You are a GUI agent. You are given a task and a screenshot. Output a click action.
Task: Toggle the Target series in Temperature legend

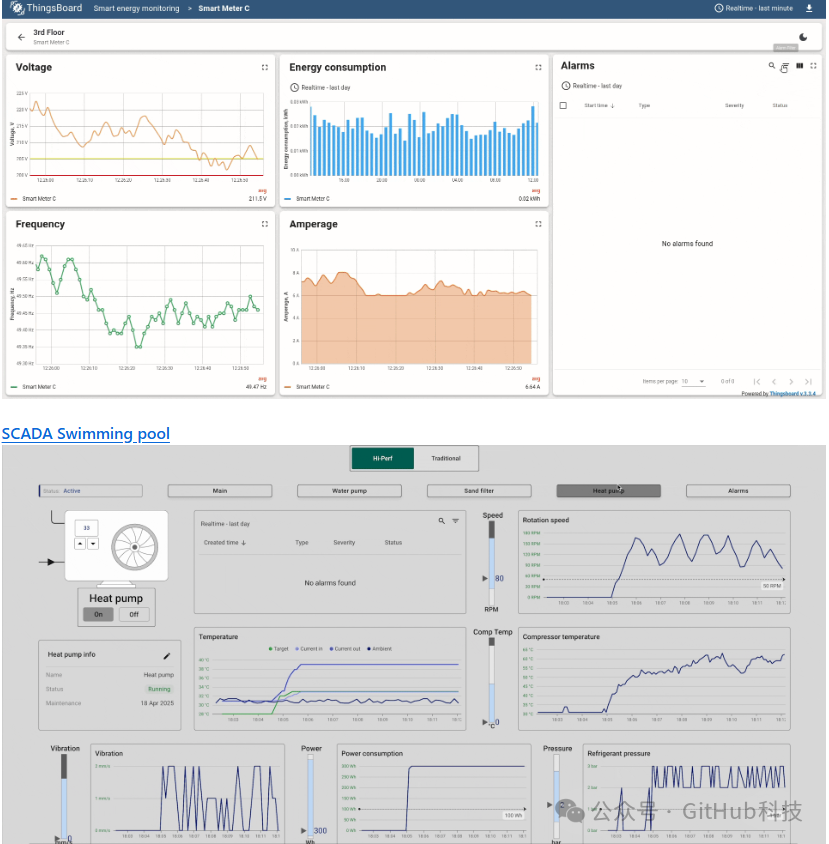pyautogui.click(x=278, y=649)
